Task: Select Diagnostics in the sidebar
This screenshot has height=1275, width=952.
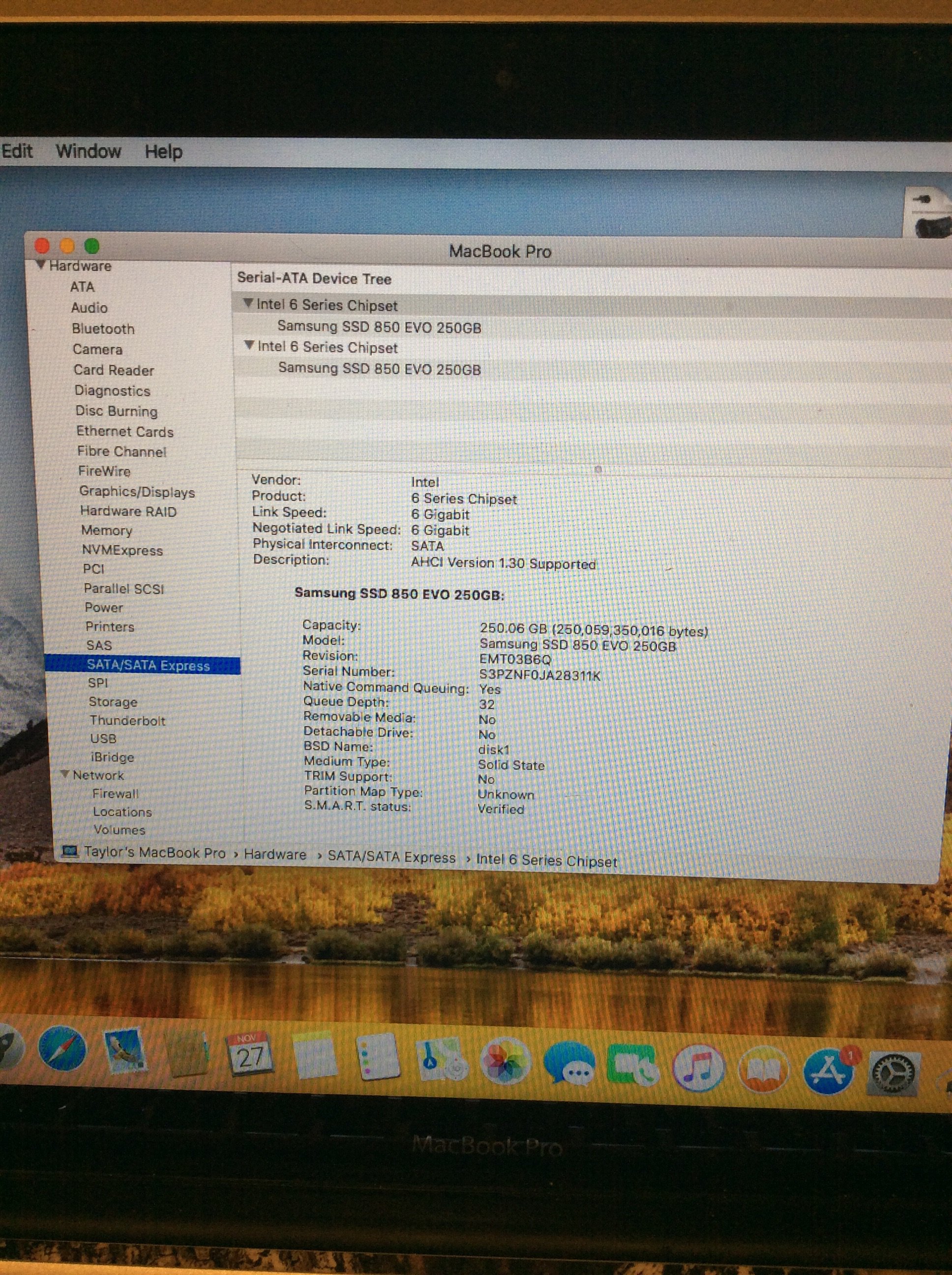Action: click(113, 391)
